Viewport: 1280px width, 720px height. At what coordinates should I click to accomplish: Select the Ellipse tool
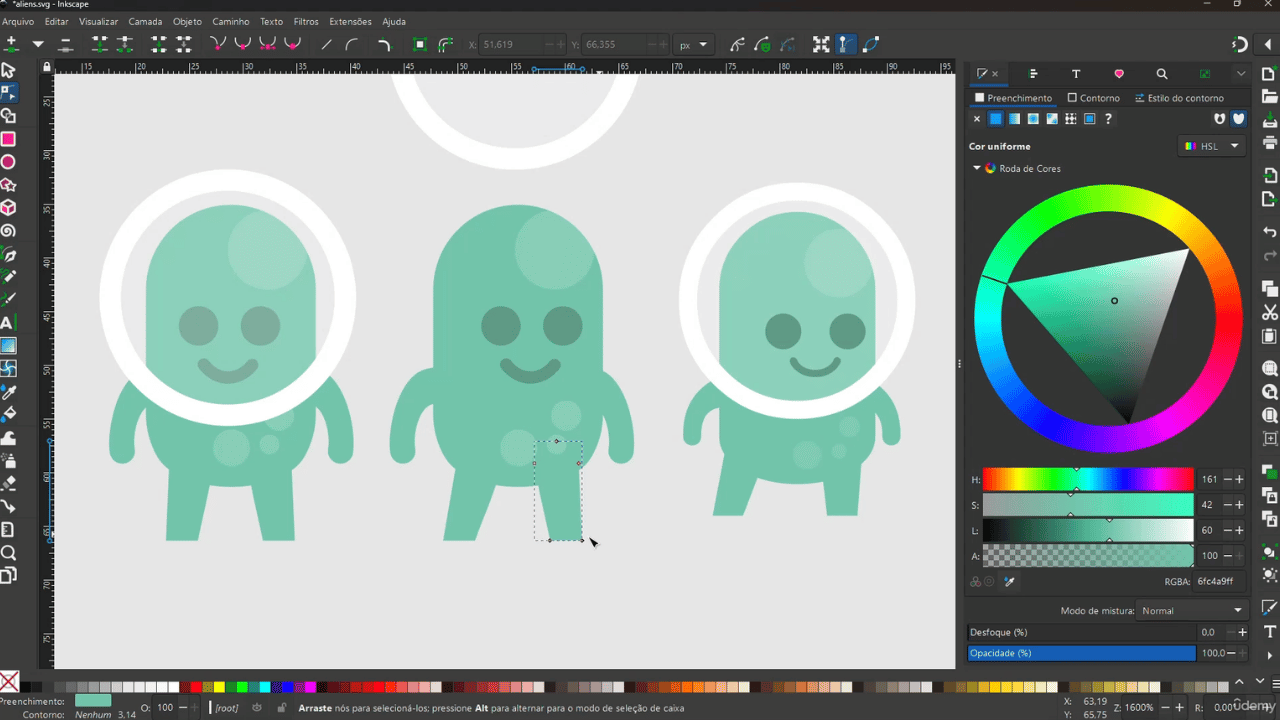(8, 162)
